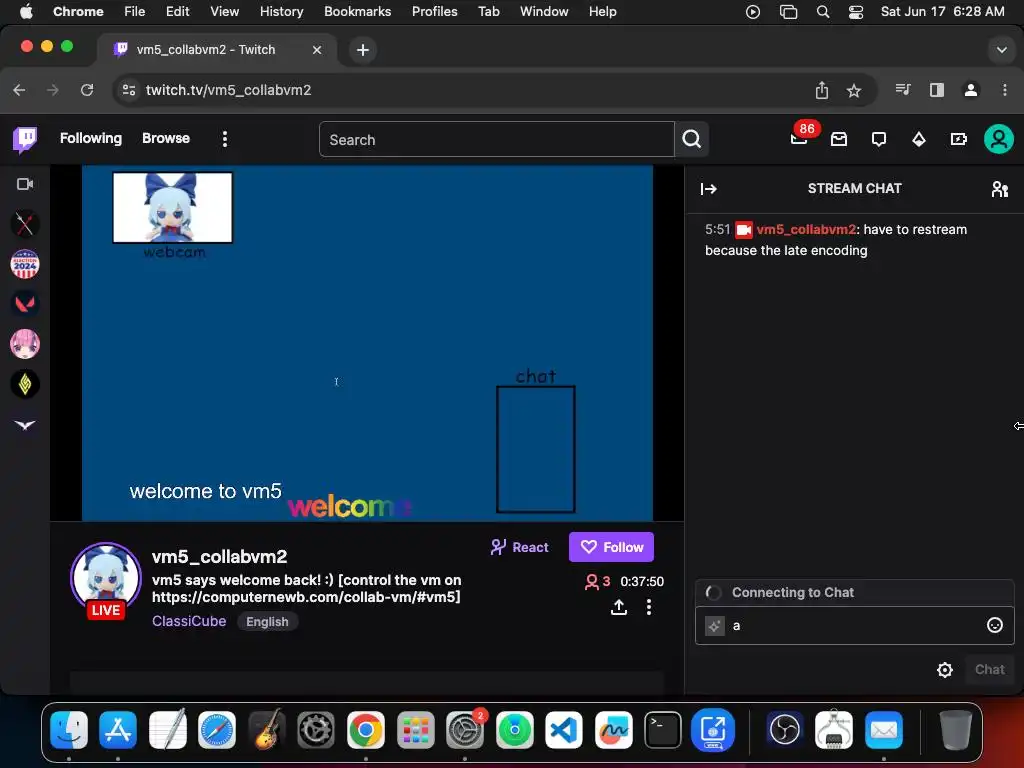Open the Valorant channel icon in sidebar

25,304
